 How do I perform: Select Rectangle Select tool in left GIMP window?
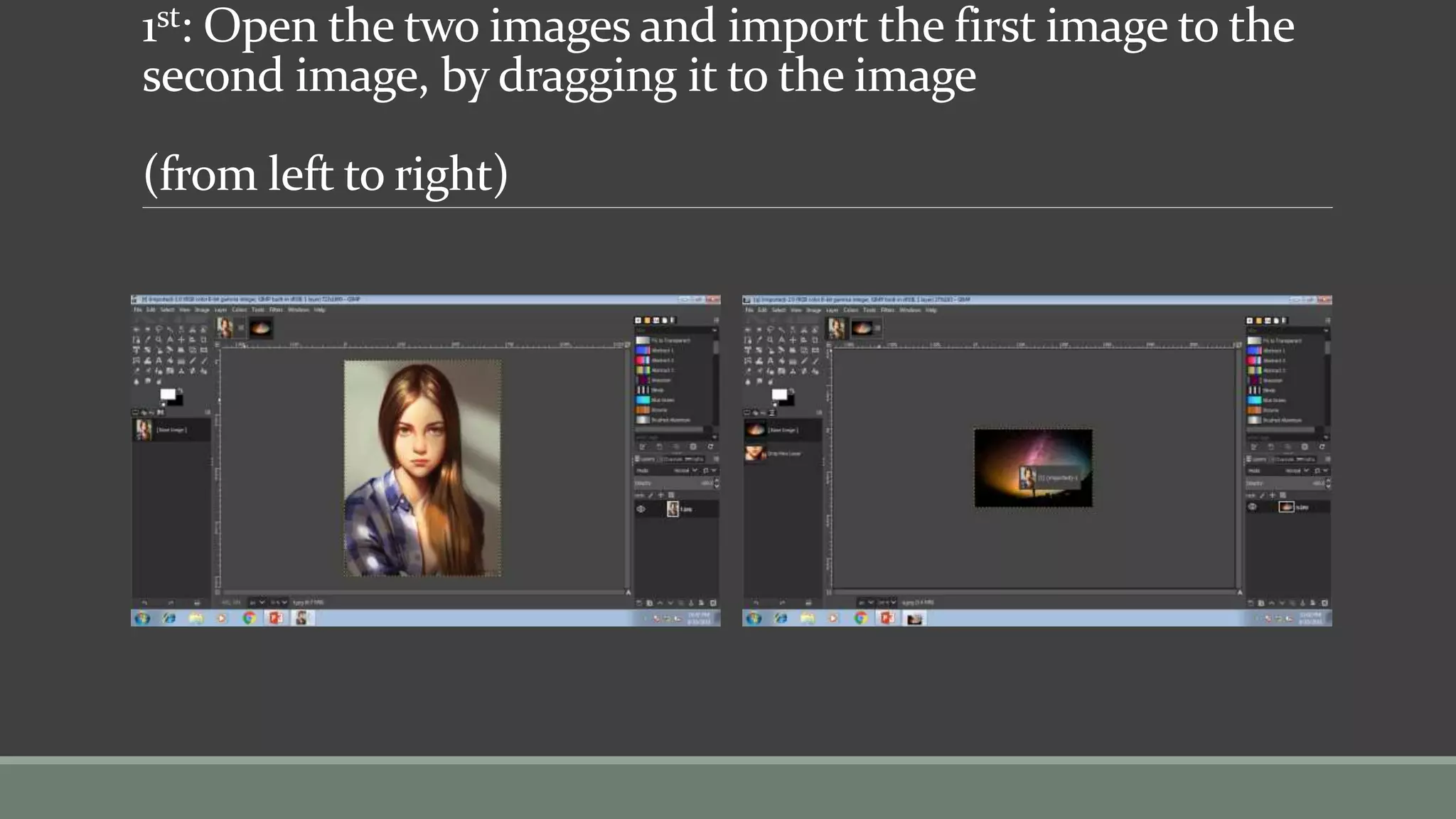[136, 329]
